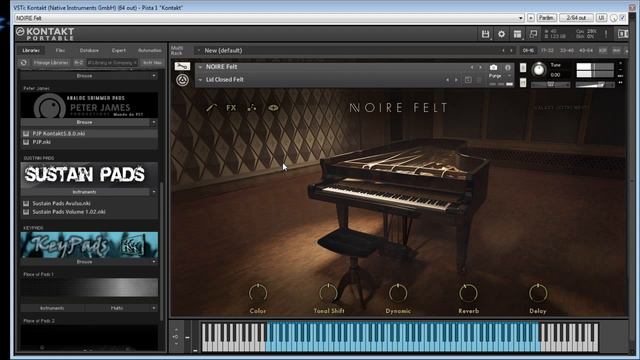The image size is (640, 360).
Task: Select next NOIRE Felt instrument arrow
Action: click(x=480, y=67)
